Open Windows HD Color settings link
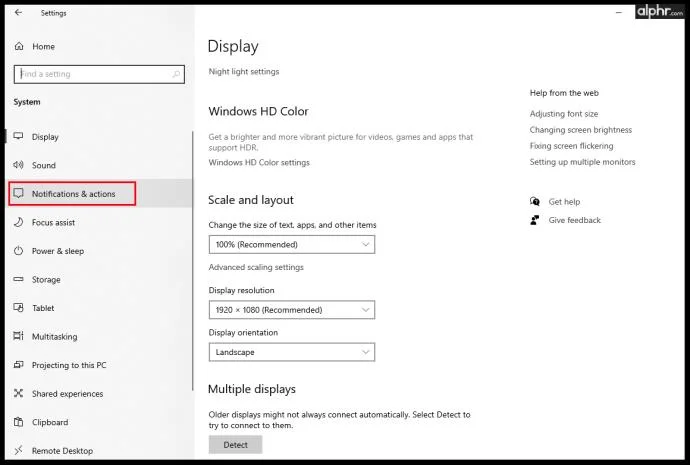The width and height of the screenshot is (690, 465). tap(259, 162)
